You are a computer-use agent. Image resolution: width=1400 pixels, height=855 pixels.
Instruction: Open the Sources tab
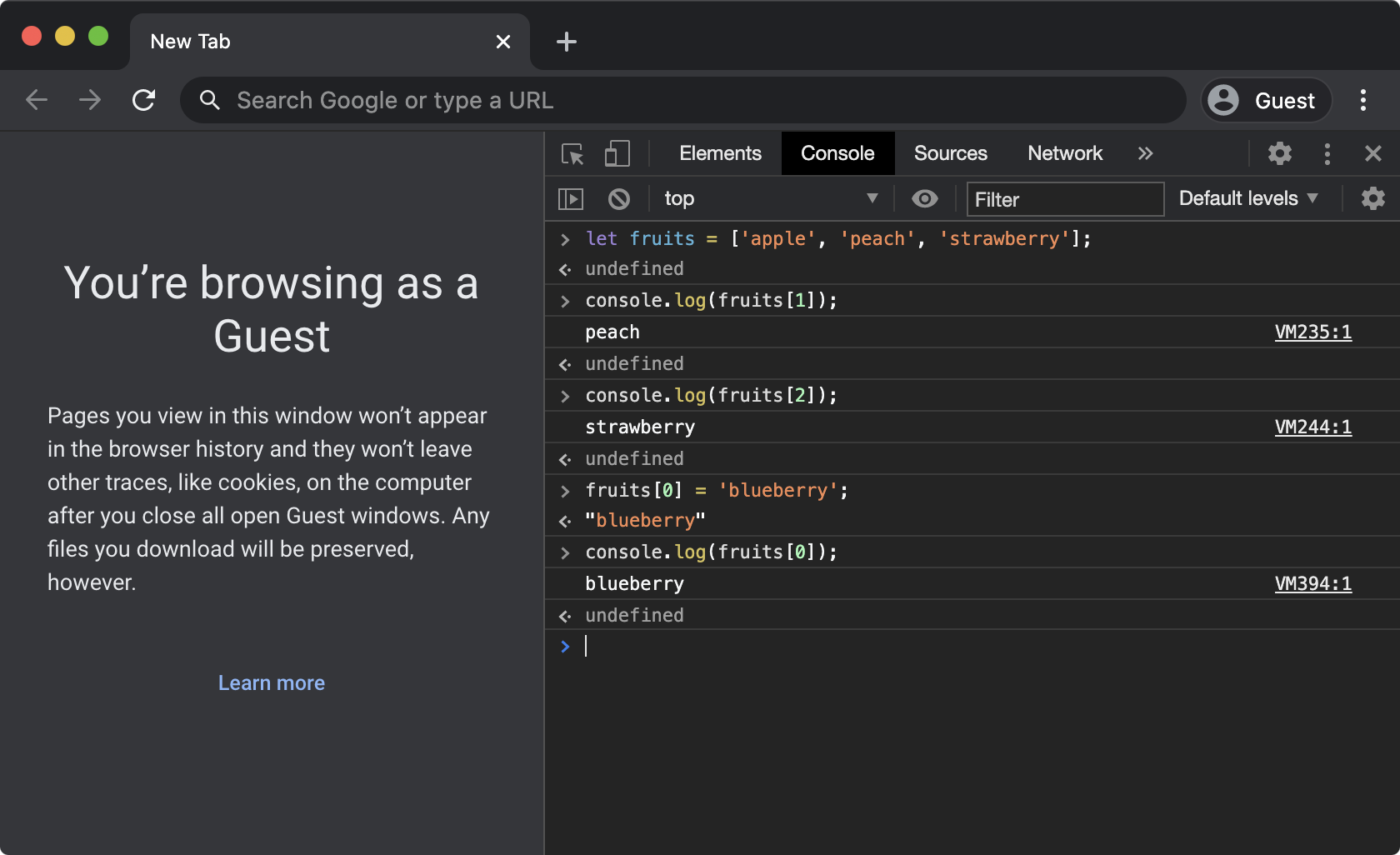[950, 153]
